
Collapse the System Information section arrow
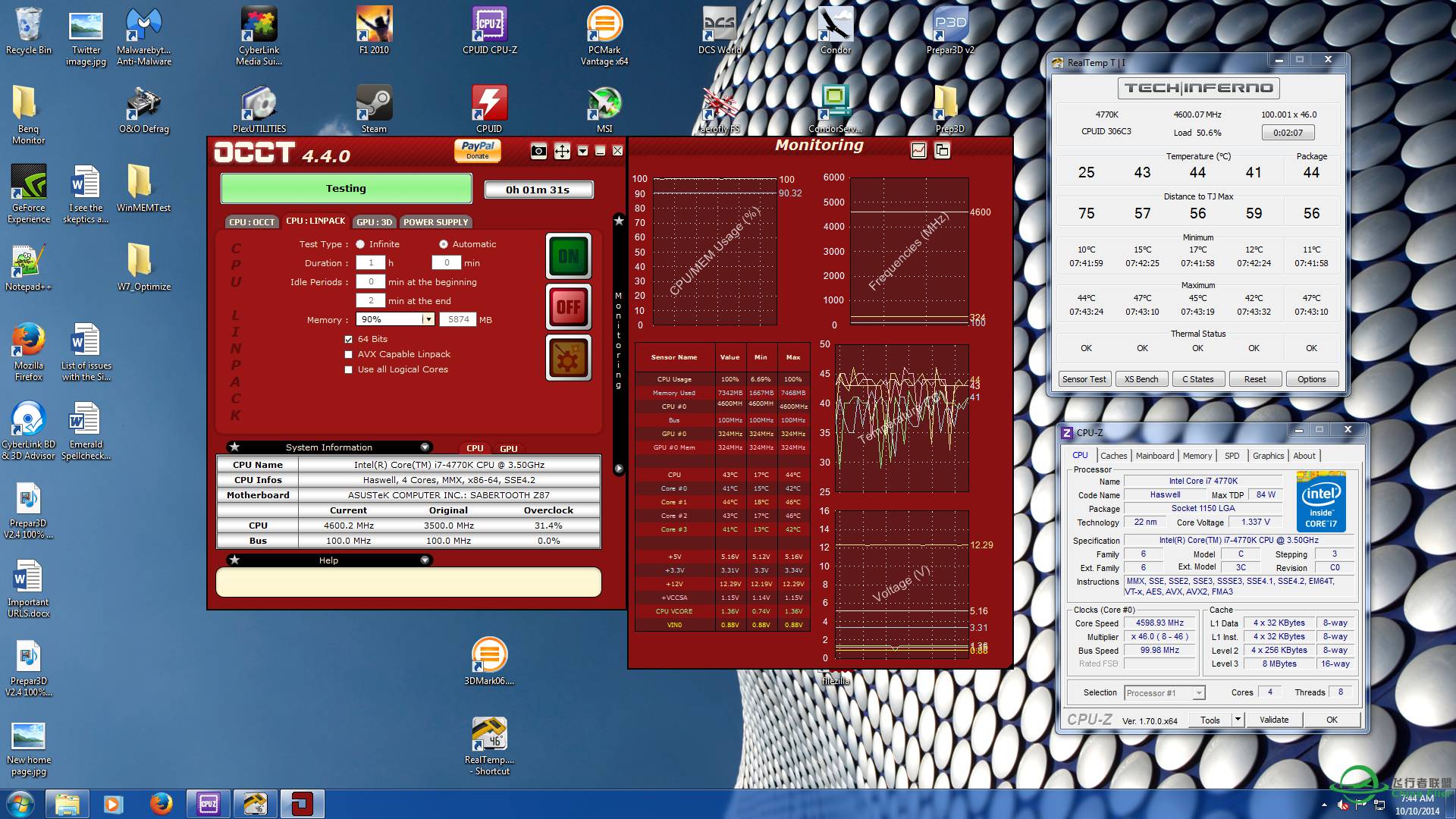click(425, 447)
